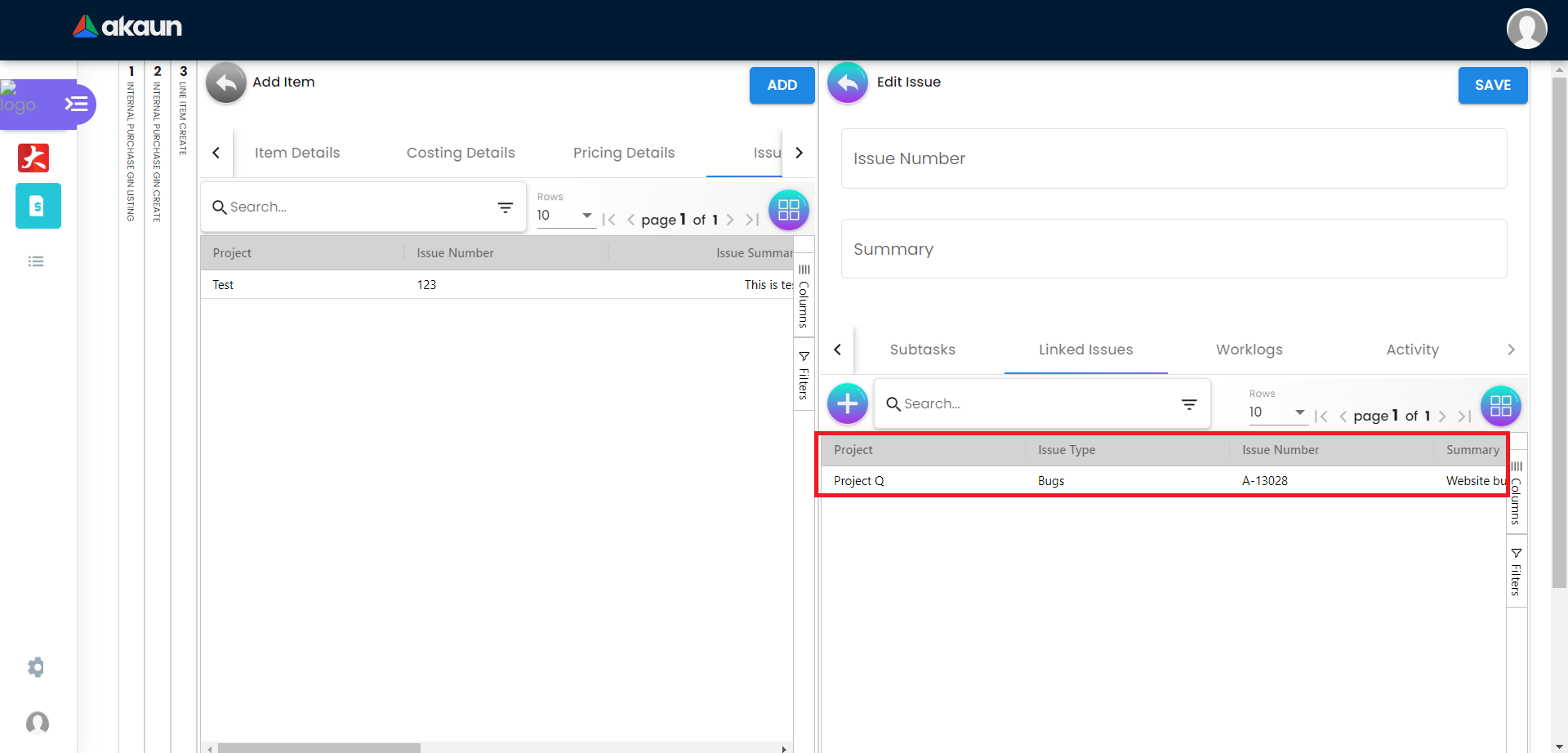Open grid view icon in Add Item toolbar

[x=788, y=210]
